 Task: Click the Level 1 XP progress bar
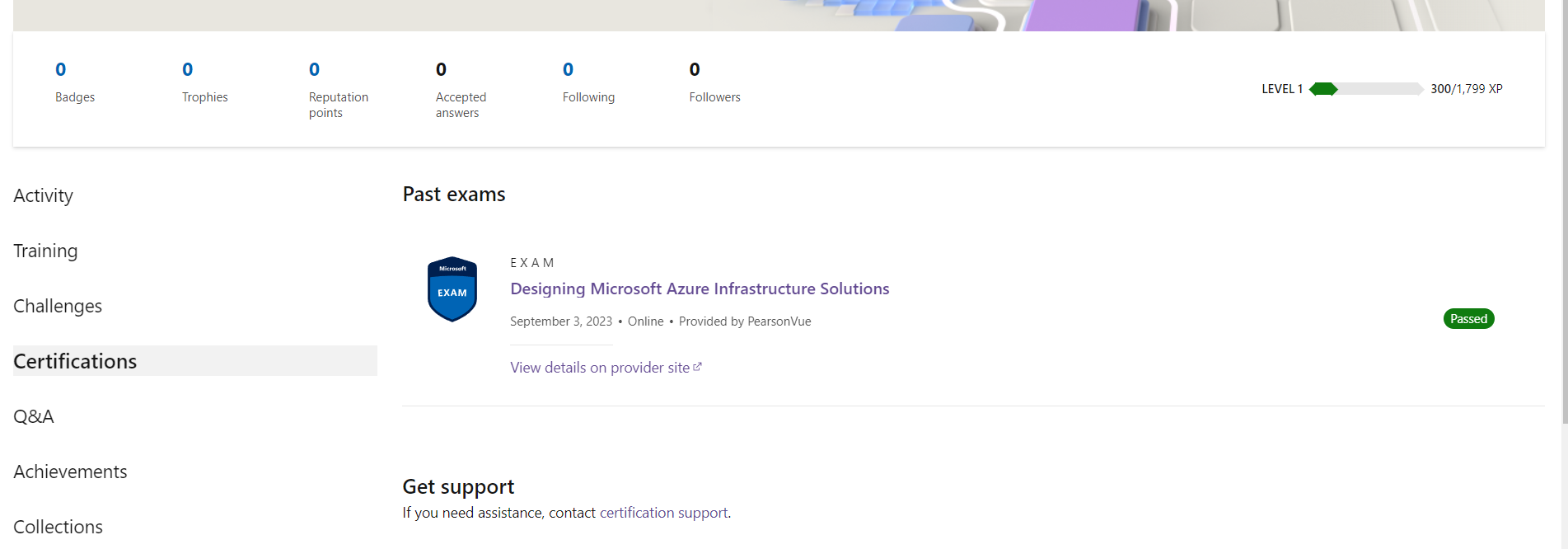[1366, 89]
